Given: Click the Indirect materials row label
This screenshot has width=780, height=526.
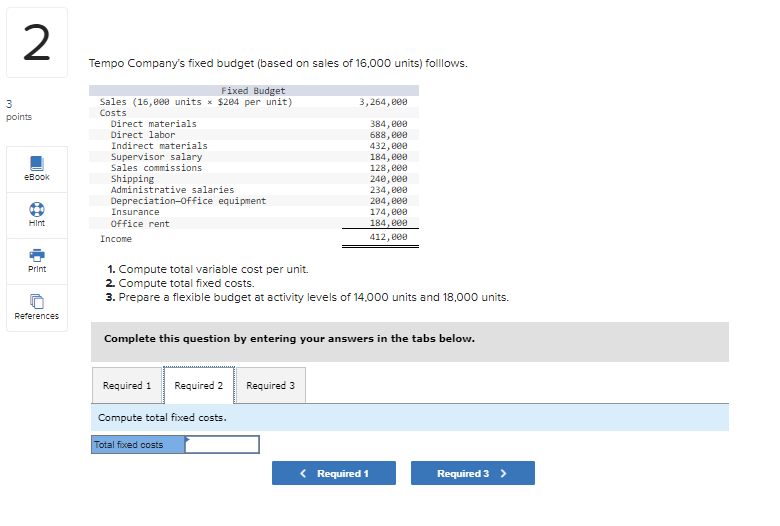Looking at the screenshot, I should click(159, 146).
